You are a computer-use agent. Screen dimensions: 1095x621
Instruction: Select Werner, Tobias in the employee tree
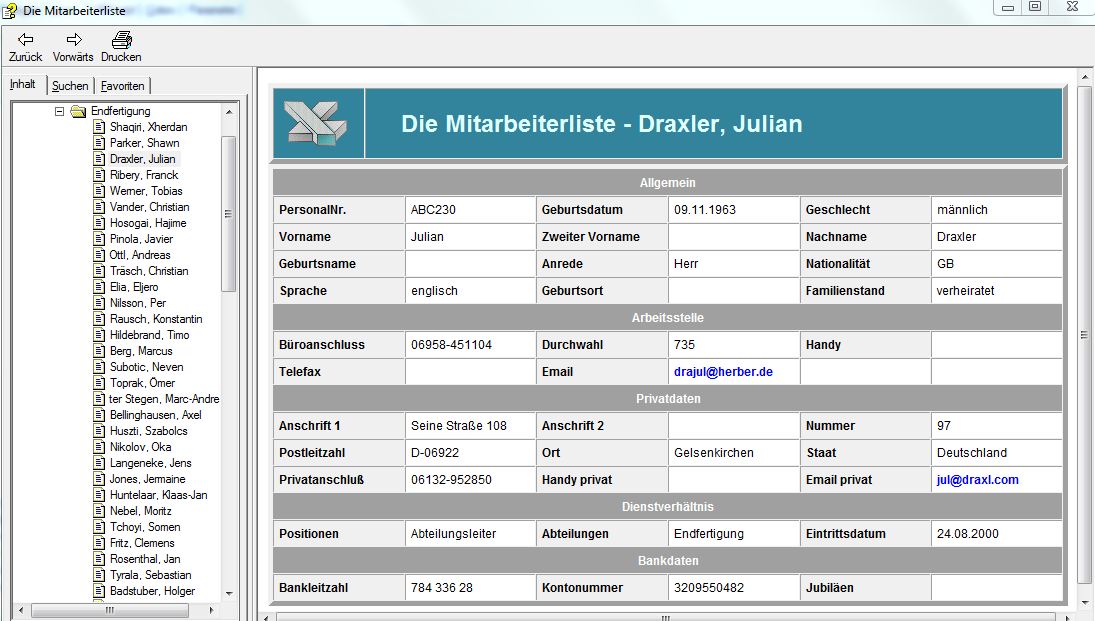[x=146, y=191]
